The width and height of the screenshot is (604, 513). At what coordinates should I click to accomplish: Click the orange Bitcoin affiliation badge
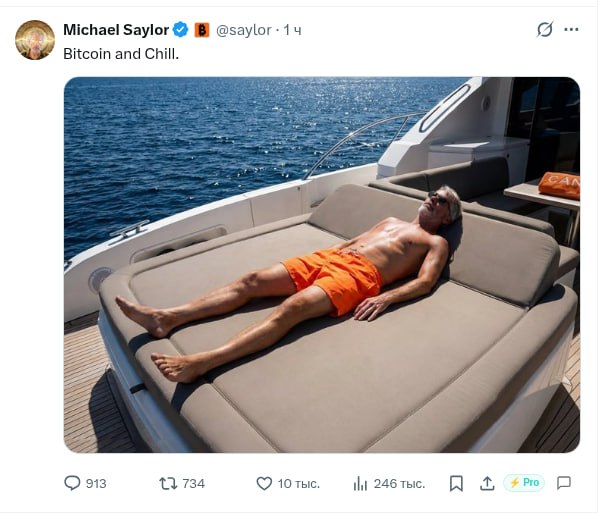coord(201,30)
